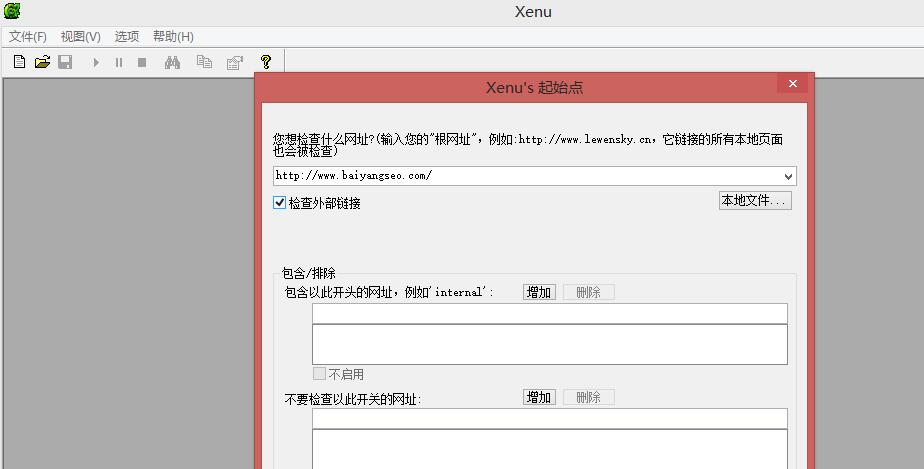Screen dimensions: 924x469
Task: Toggle the 检查外部链接 checkbox
Action: click(279, 203)
